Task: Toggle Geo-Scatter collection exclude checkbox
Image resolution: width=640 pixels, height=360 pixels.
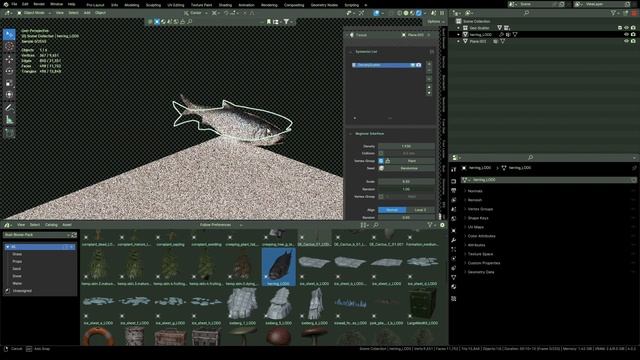Action: 620,28
